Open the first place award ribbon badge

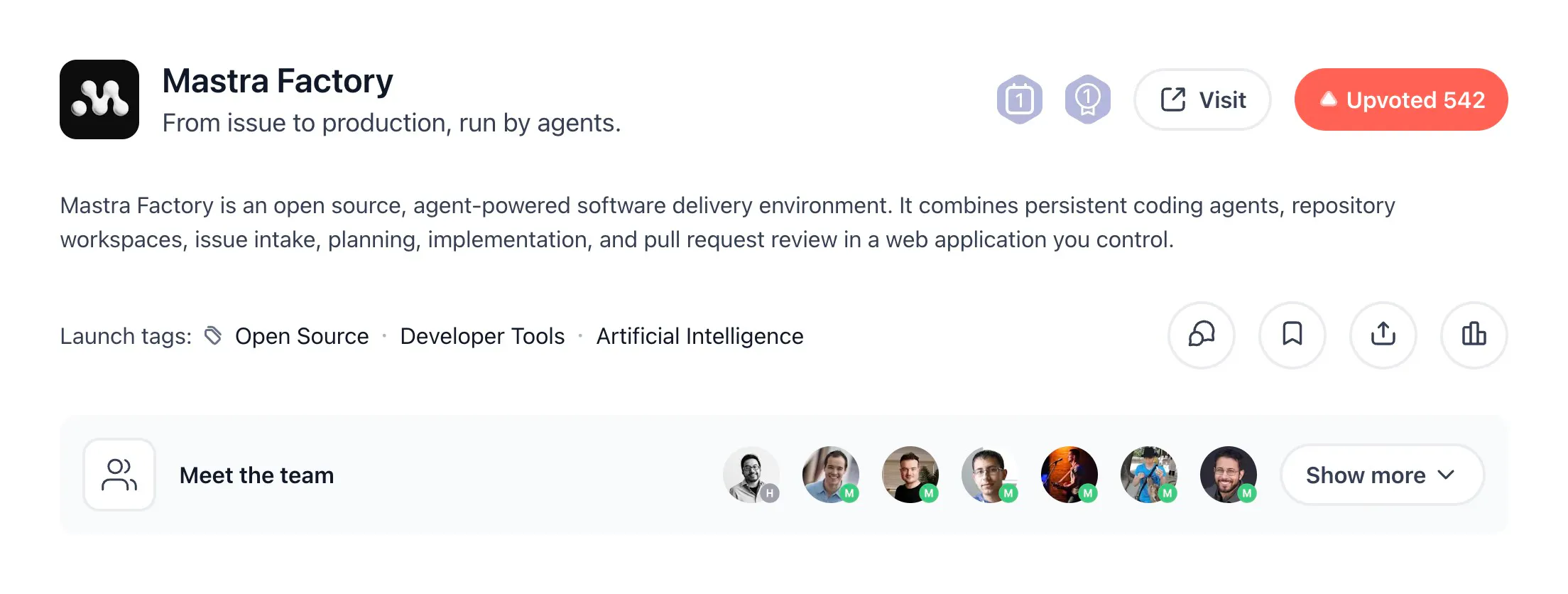tap(1087, 99)
